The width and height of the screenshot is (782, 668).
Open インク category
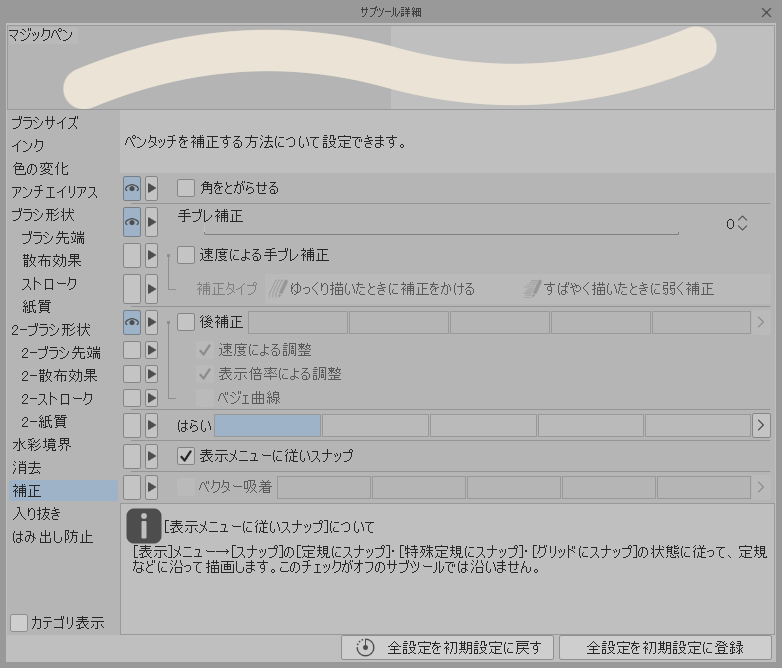pyautogui.click(x=28, y=146)
